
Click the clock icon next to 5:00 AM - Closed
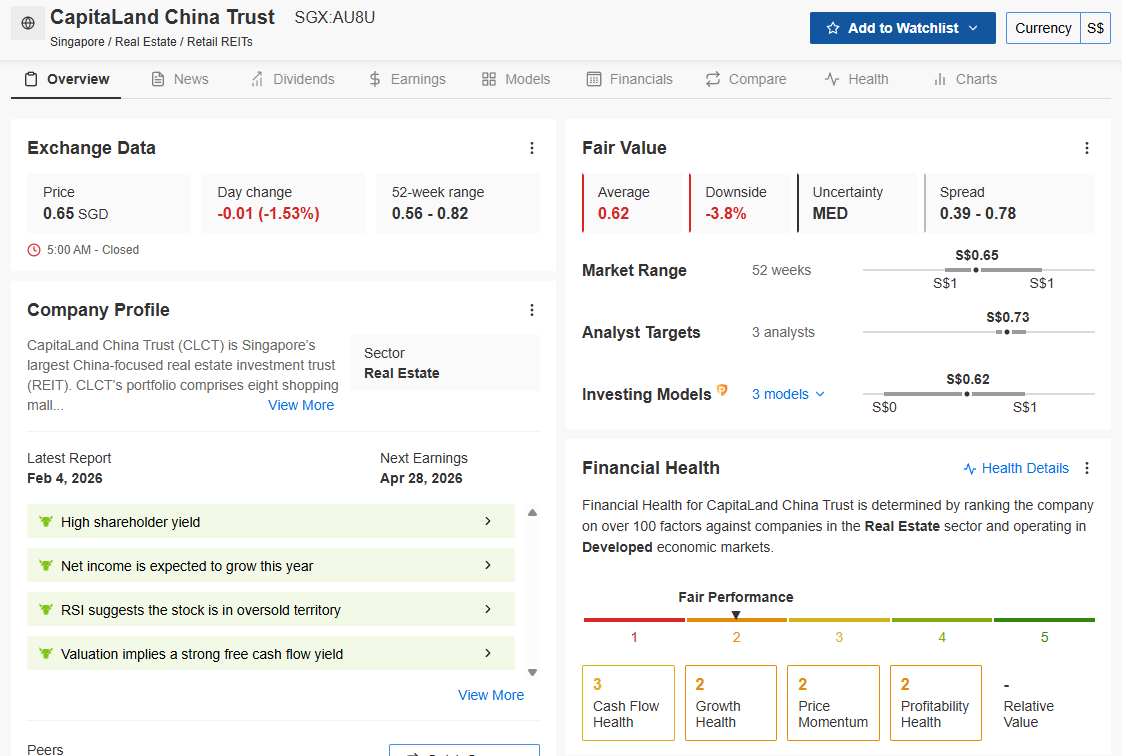coord(34,250)
